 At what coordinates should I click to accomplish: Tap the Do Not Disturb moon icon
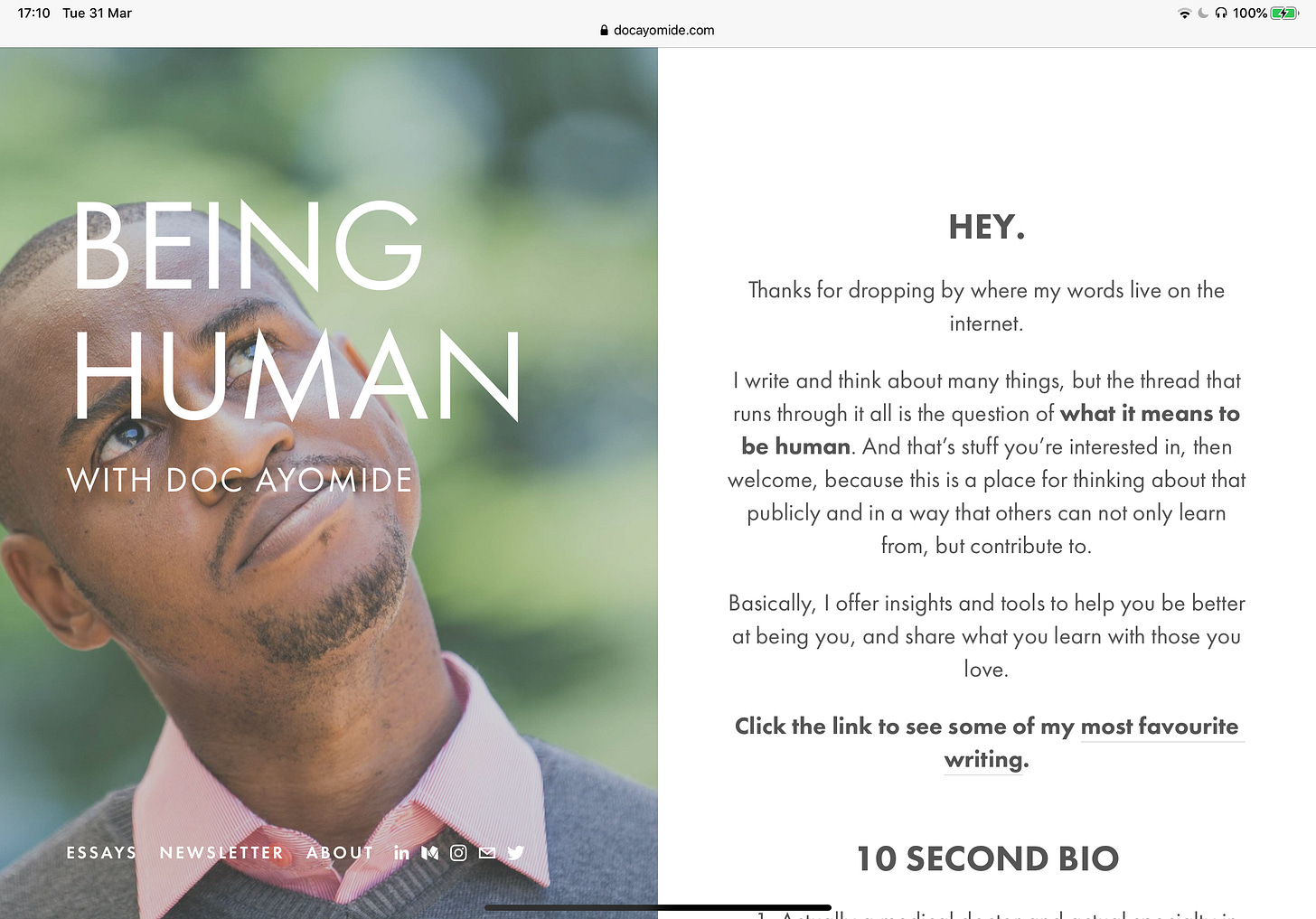coord(1203,14)
